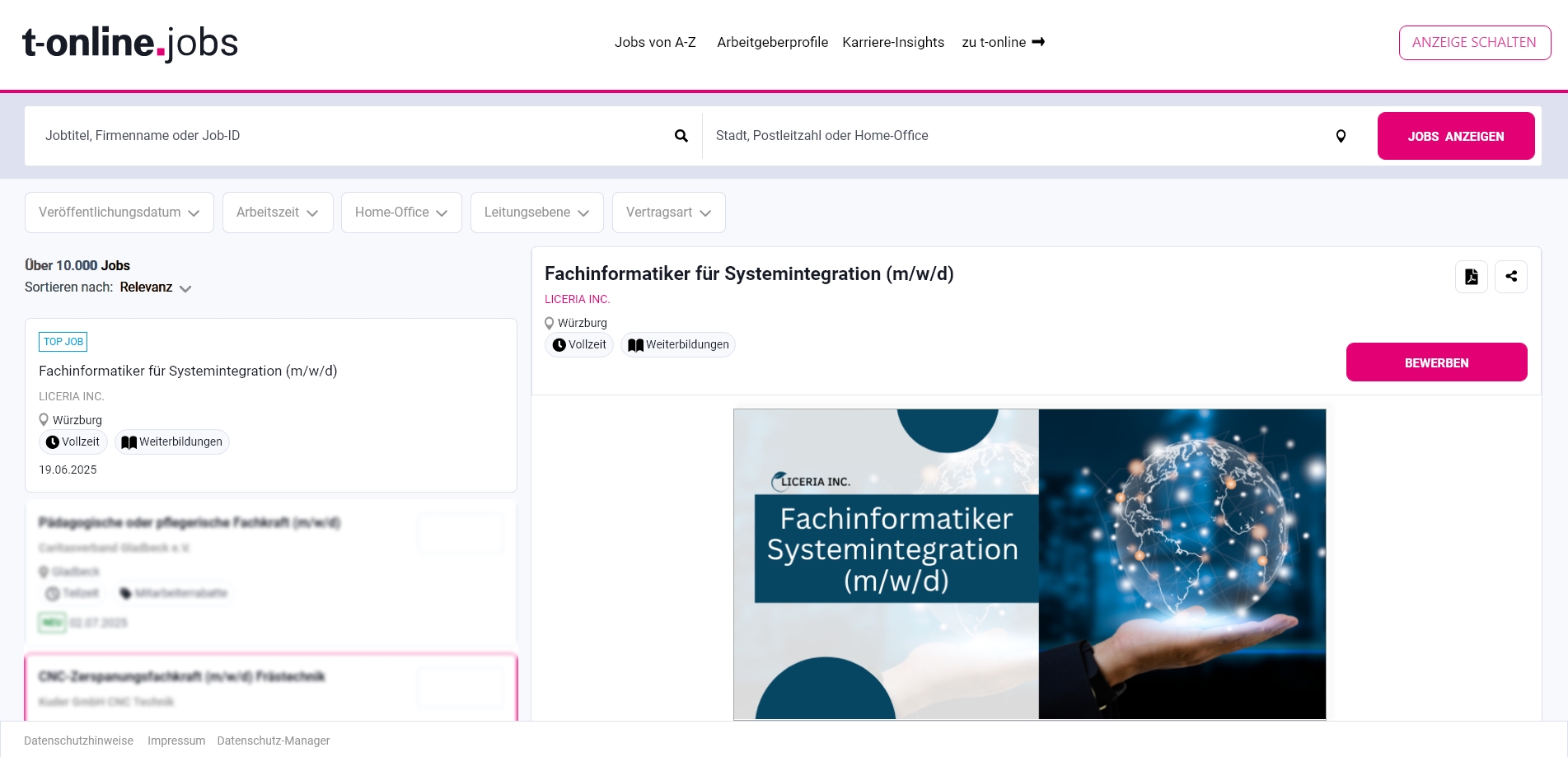The image size is (1568, 757).
Task: Click Weiterbildungen tag in job list card
Action: pos(172,442)
